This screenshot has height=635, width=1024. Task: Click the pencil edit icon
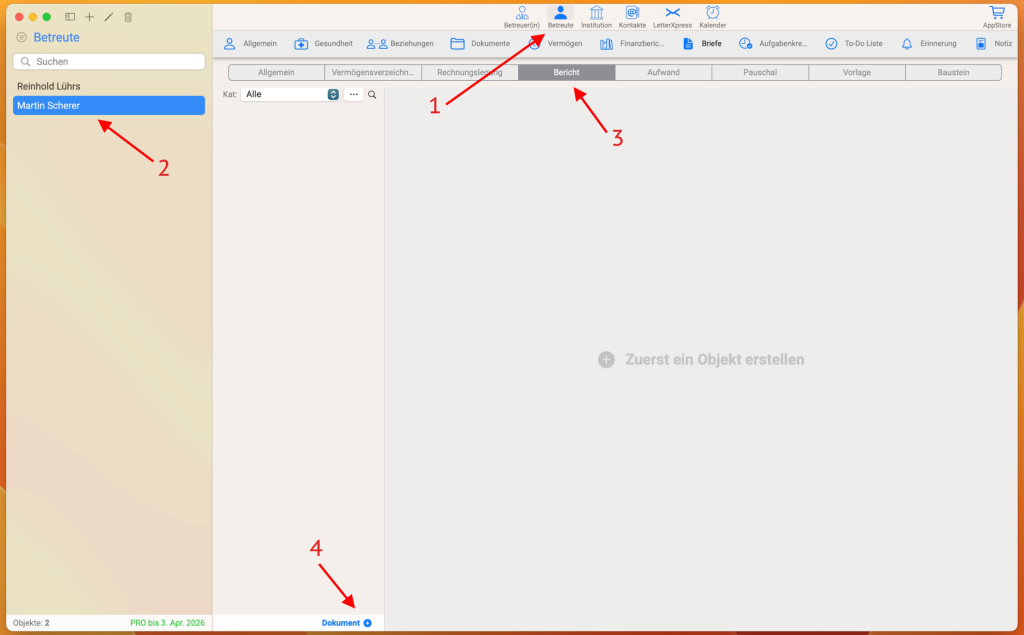[x=108, y=17]
